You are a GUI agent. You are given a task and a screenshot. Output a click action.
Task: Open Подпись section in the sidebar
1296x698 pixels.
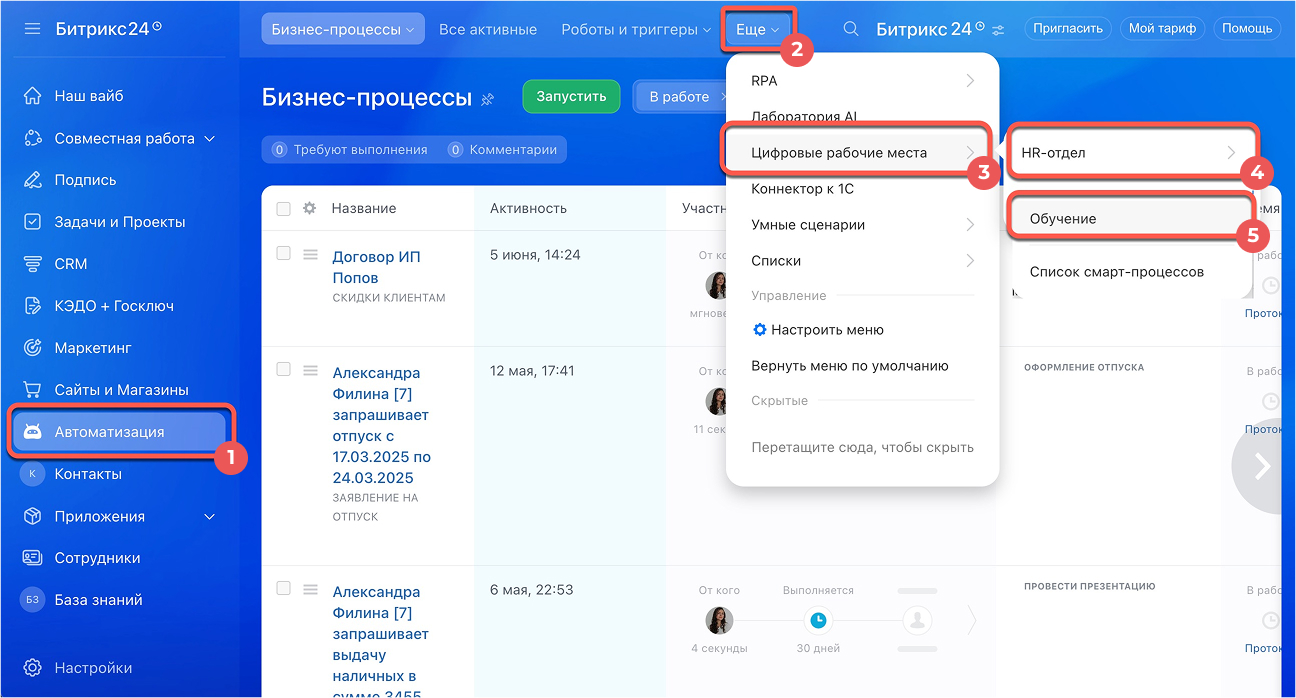pos(85,180)
